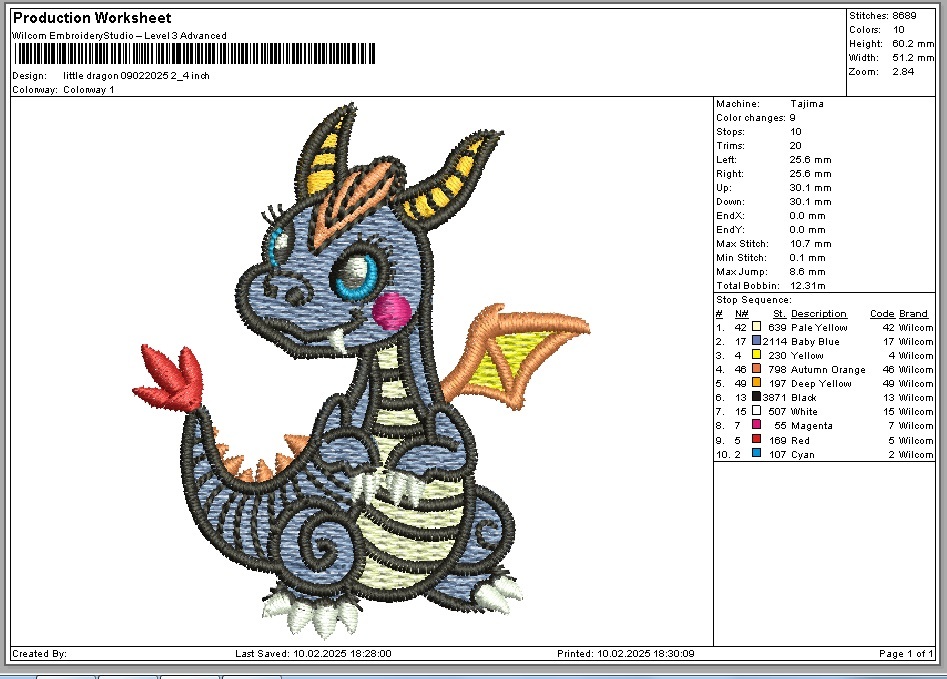Pick the Cyan swatch in stop sequence
Screen dimensions: 947x679
(x=757, y=455)
